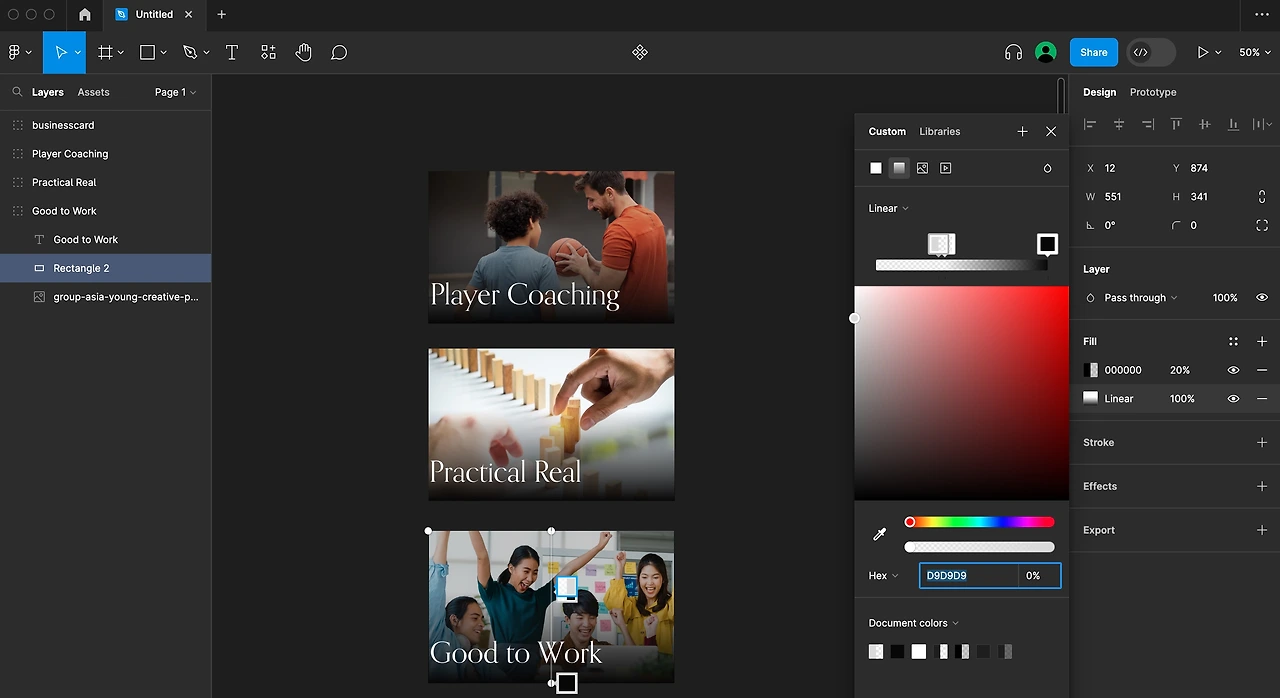1280x698 pixels.
Task: Toggle Dev Mode switch
Action: coord(1150,52)
